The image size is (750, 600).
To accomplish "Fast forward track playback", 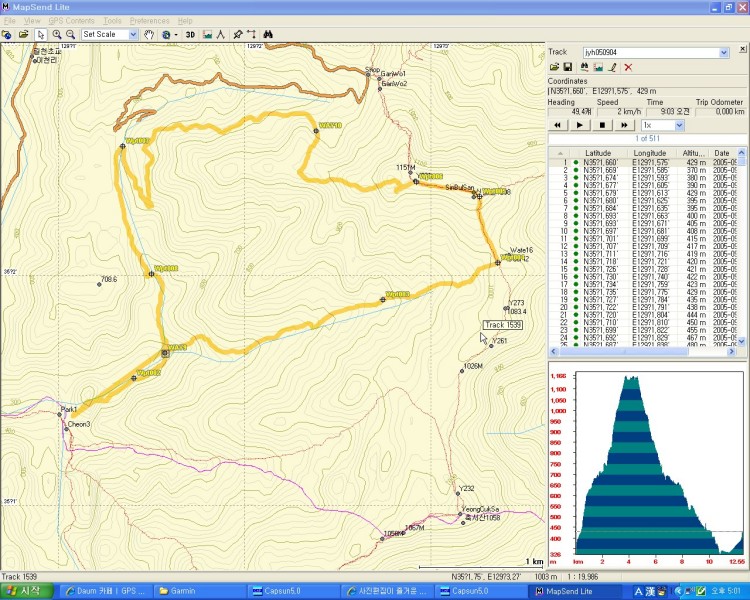I will click(624, 125).
